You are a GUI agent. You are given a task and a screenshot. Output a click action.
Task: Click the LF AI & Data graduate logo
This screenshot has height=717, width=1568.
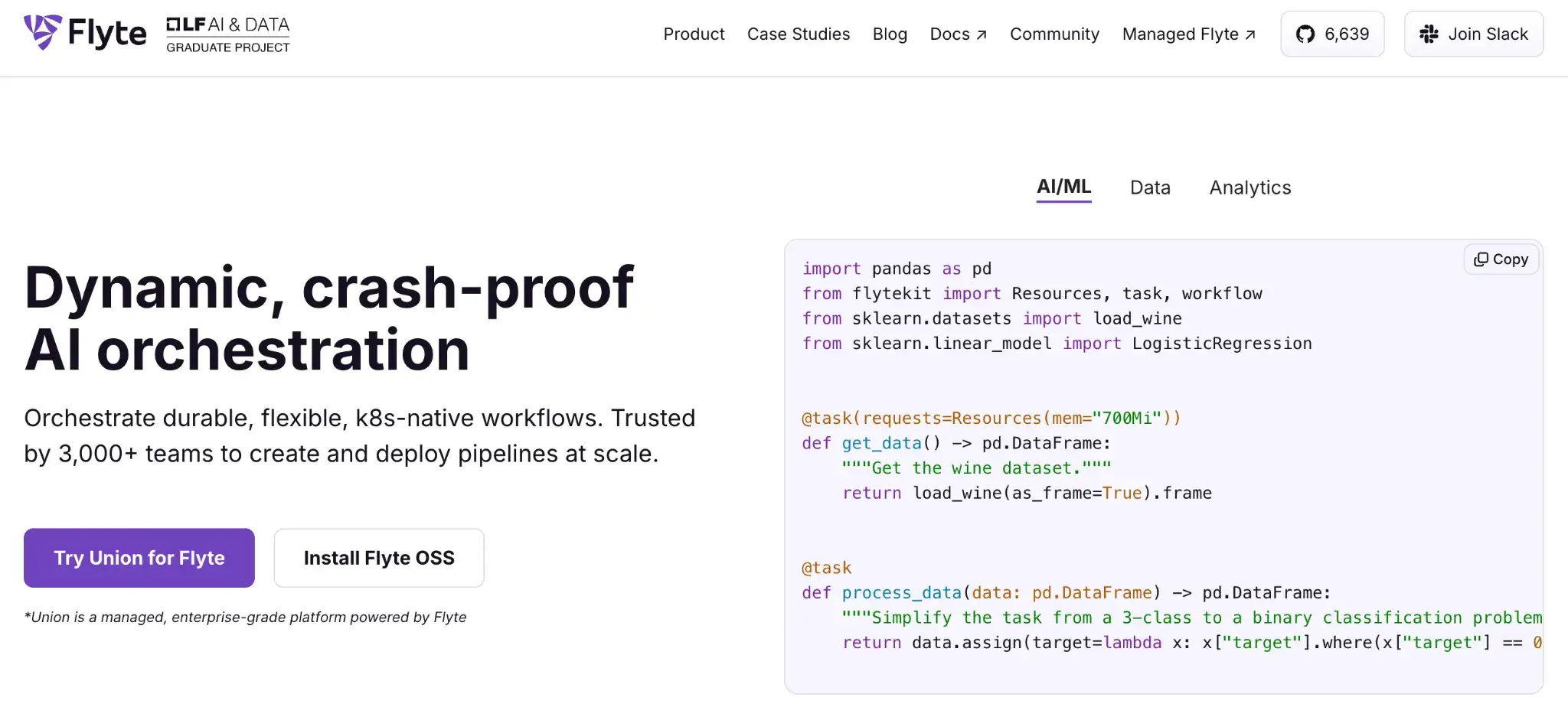click(227, 35)
